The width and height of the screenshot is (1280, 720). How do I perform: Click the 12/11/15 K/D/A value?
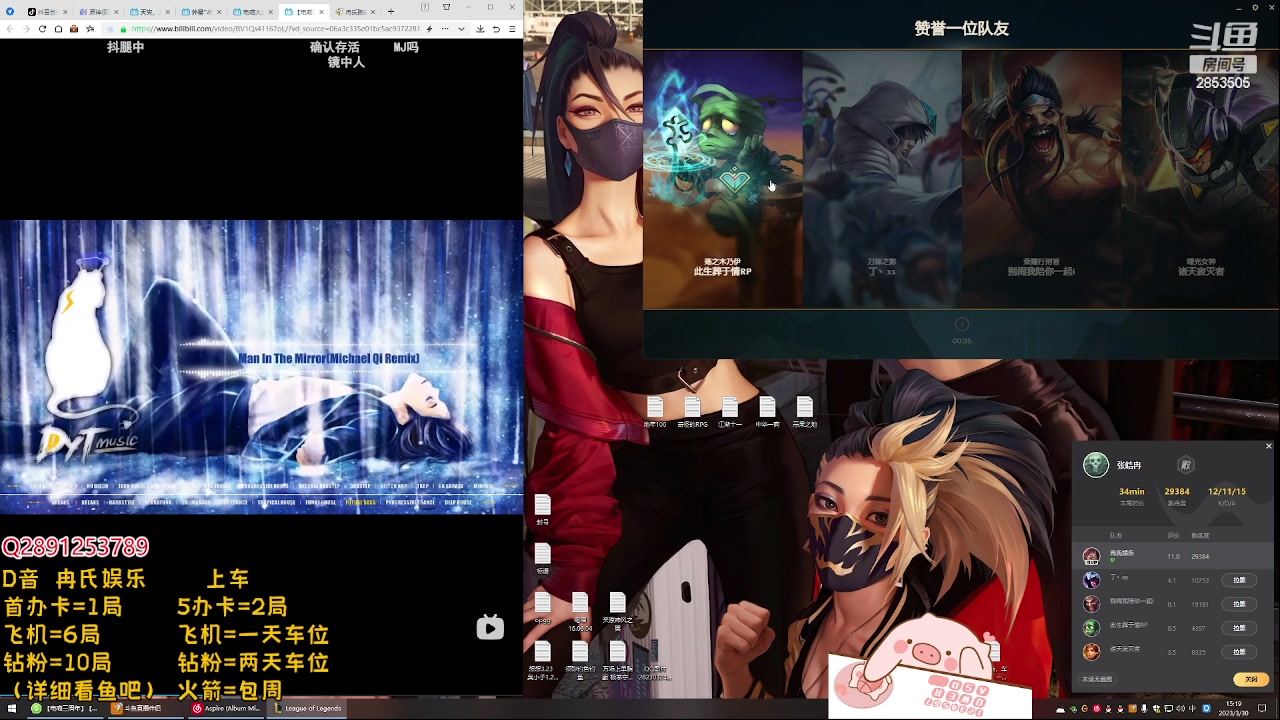[1227, 491]
